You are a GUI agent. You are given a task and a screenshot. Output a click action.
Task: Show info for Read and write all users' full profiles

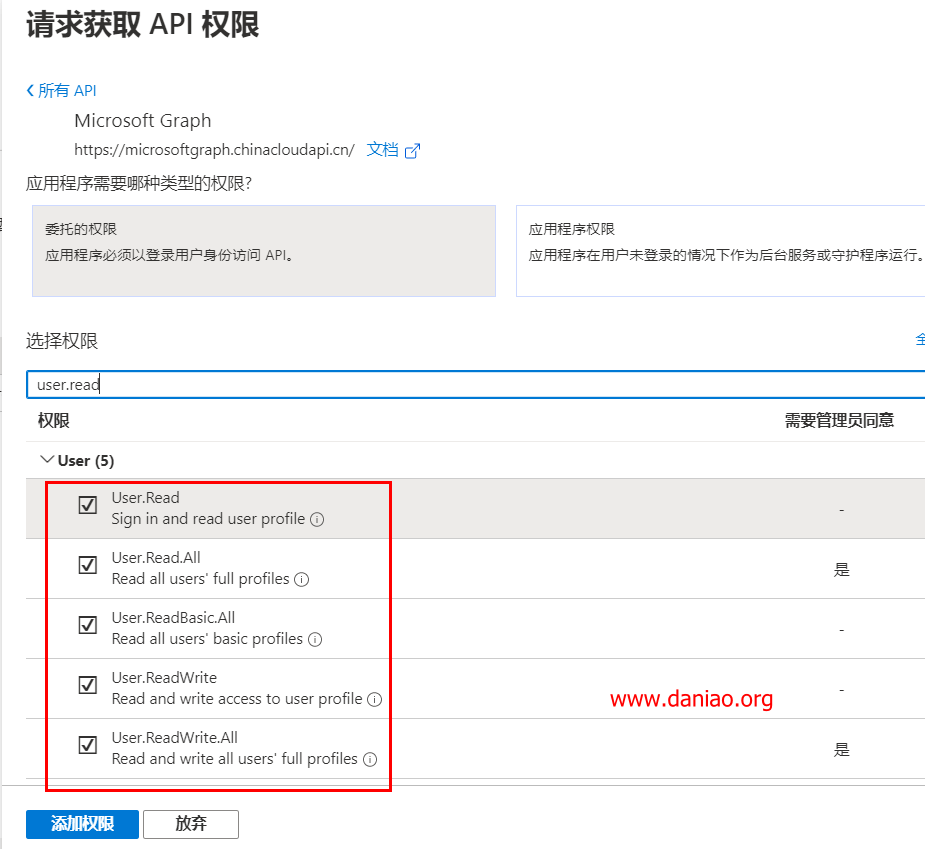[370, 760]
